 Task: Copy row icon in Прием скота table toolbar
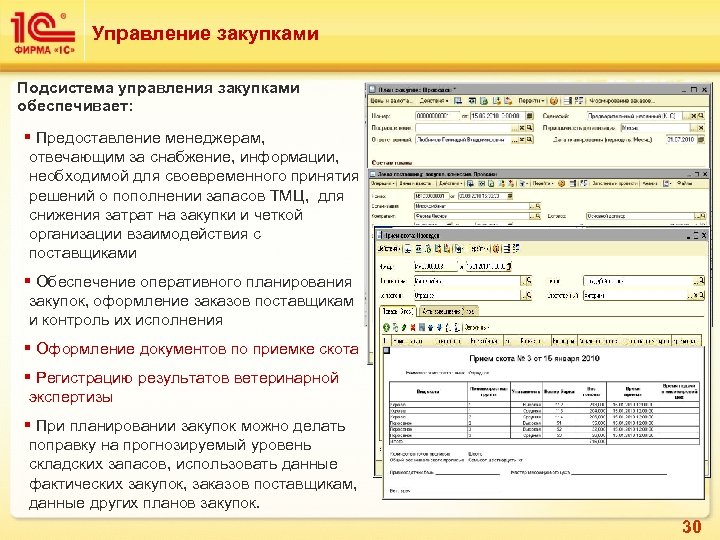click(x=394, y=327)
